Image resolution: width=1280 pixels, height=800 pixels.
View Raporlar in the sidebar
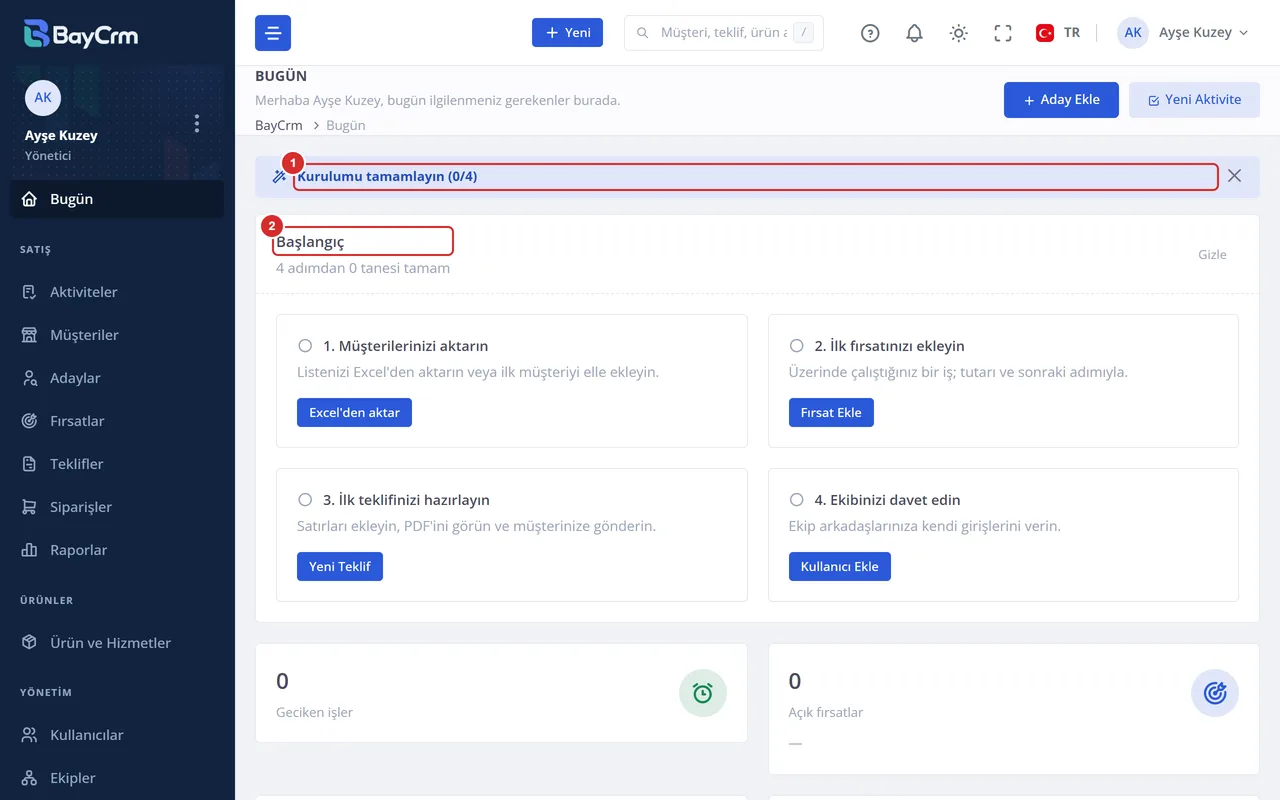[x=117, y=550]
